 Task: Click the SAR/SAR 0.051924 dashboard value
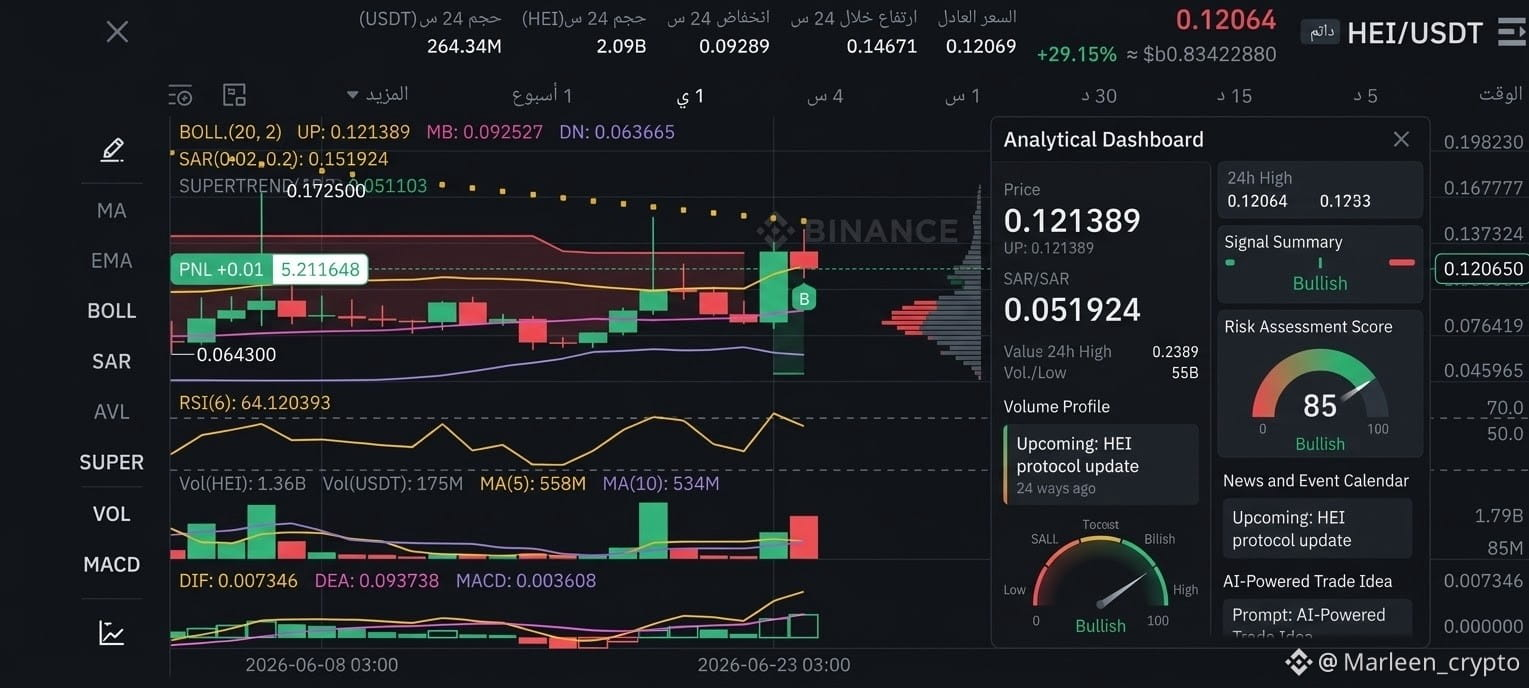[x=1072, y=310]
